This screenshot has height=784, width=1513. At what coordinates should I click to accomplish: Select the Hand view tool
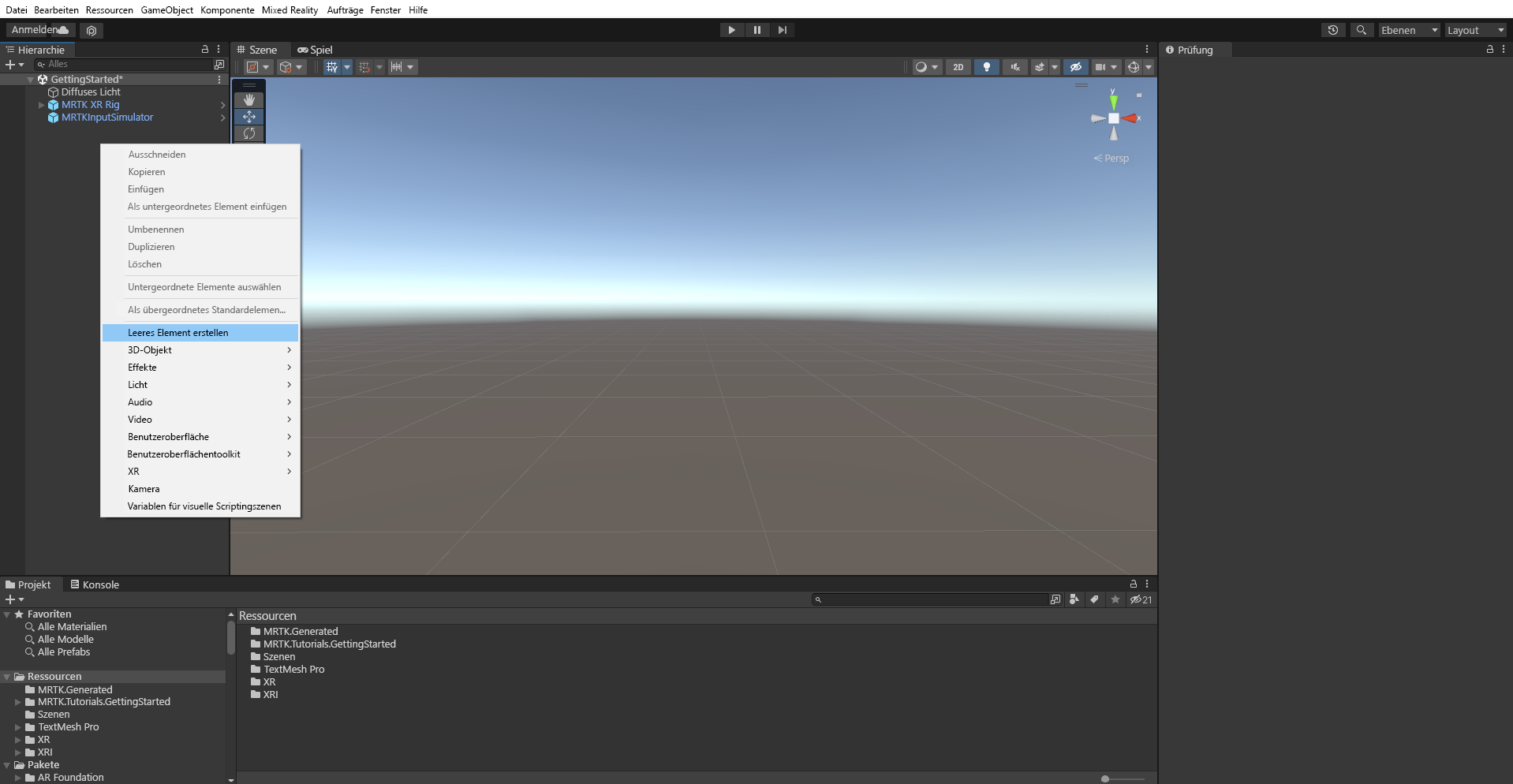pos(249,99)
